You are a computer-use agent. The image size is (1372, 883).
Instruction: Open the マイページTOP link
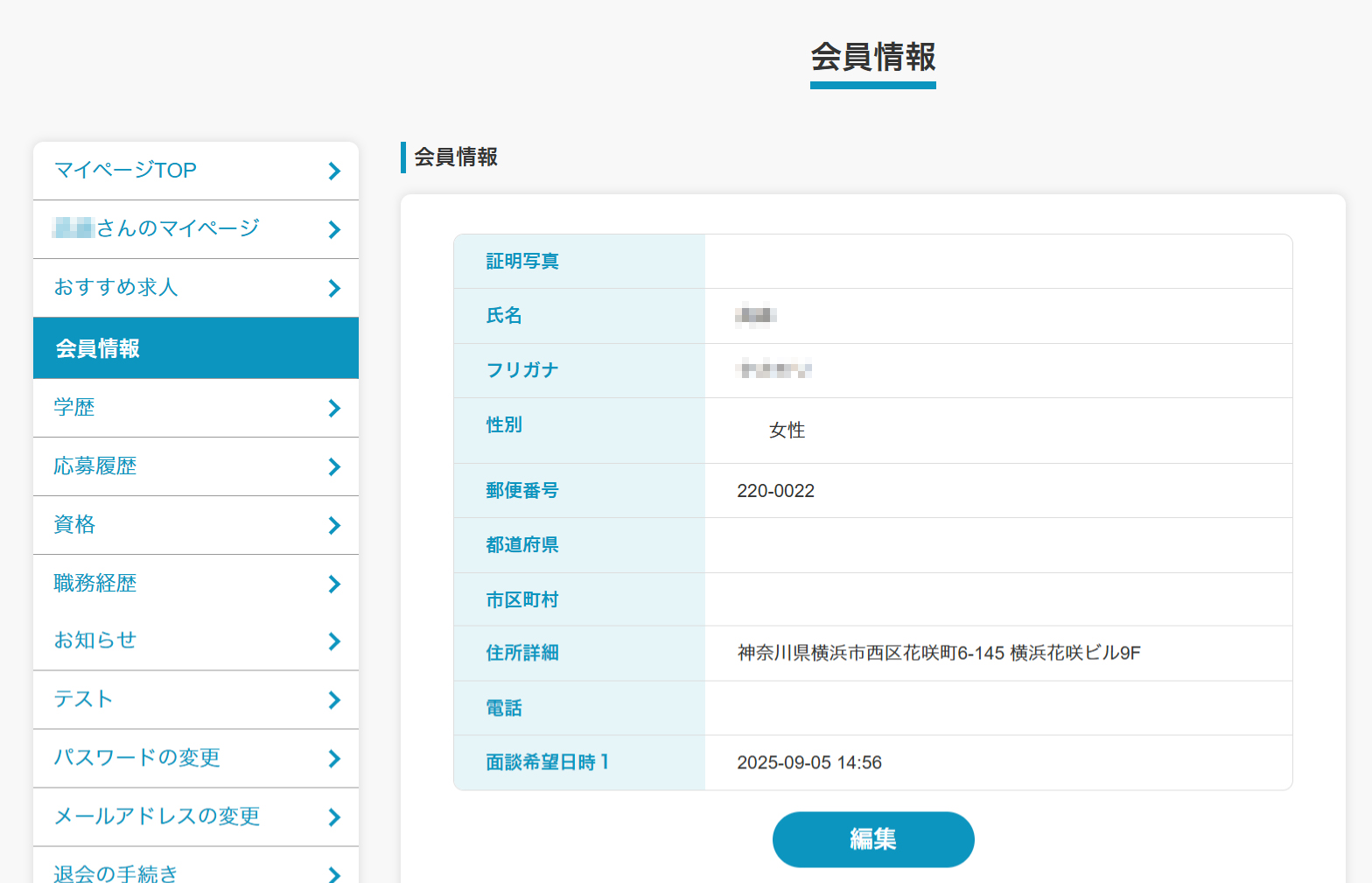point(125,171)
